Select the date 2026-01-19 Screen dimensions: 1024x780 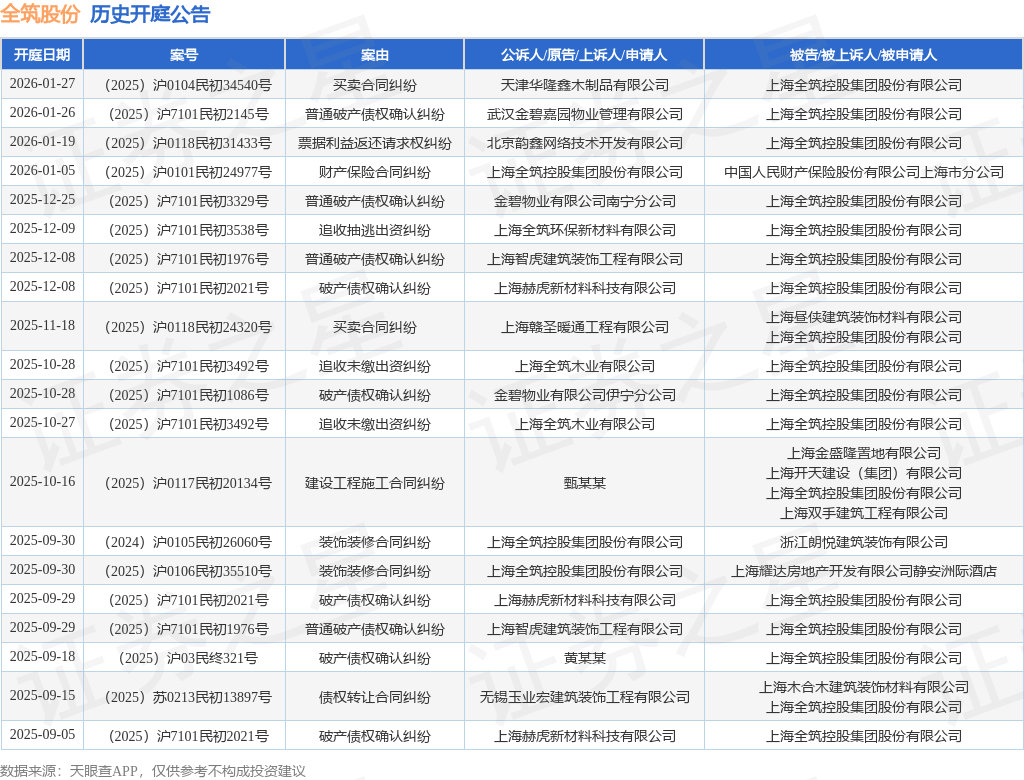tap(42, 142)
